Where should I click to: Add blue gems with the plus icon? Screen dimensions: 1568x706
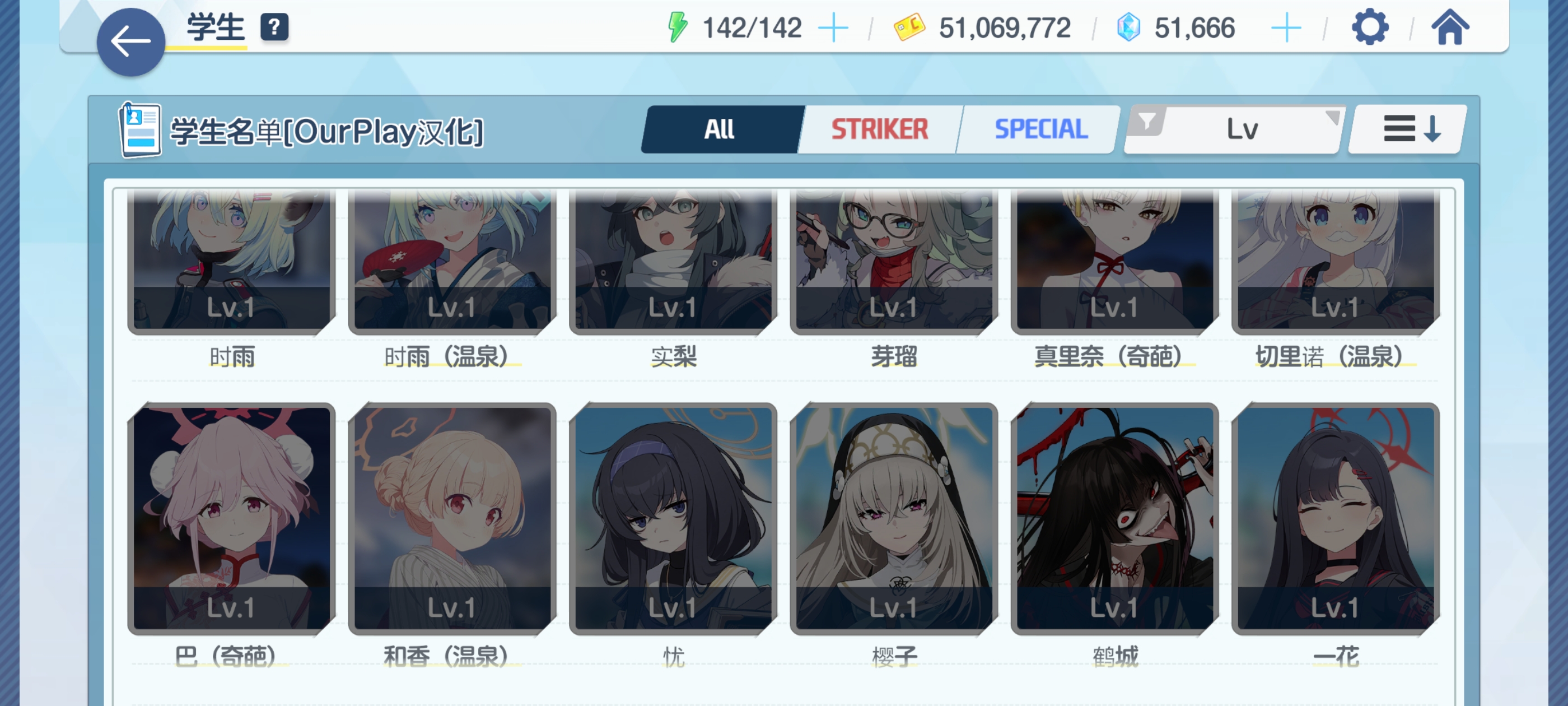pyautogui.click(x=1286, y=28)
